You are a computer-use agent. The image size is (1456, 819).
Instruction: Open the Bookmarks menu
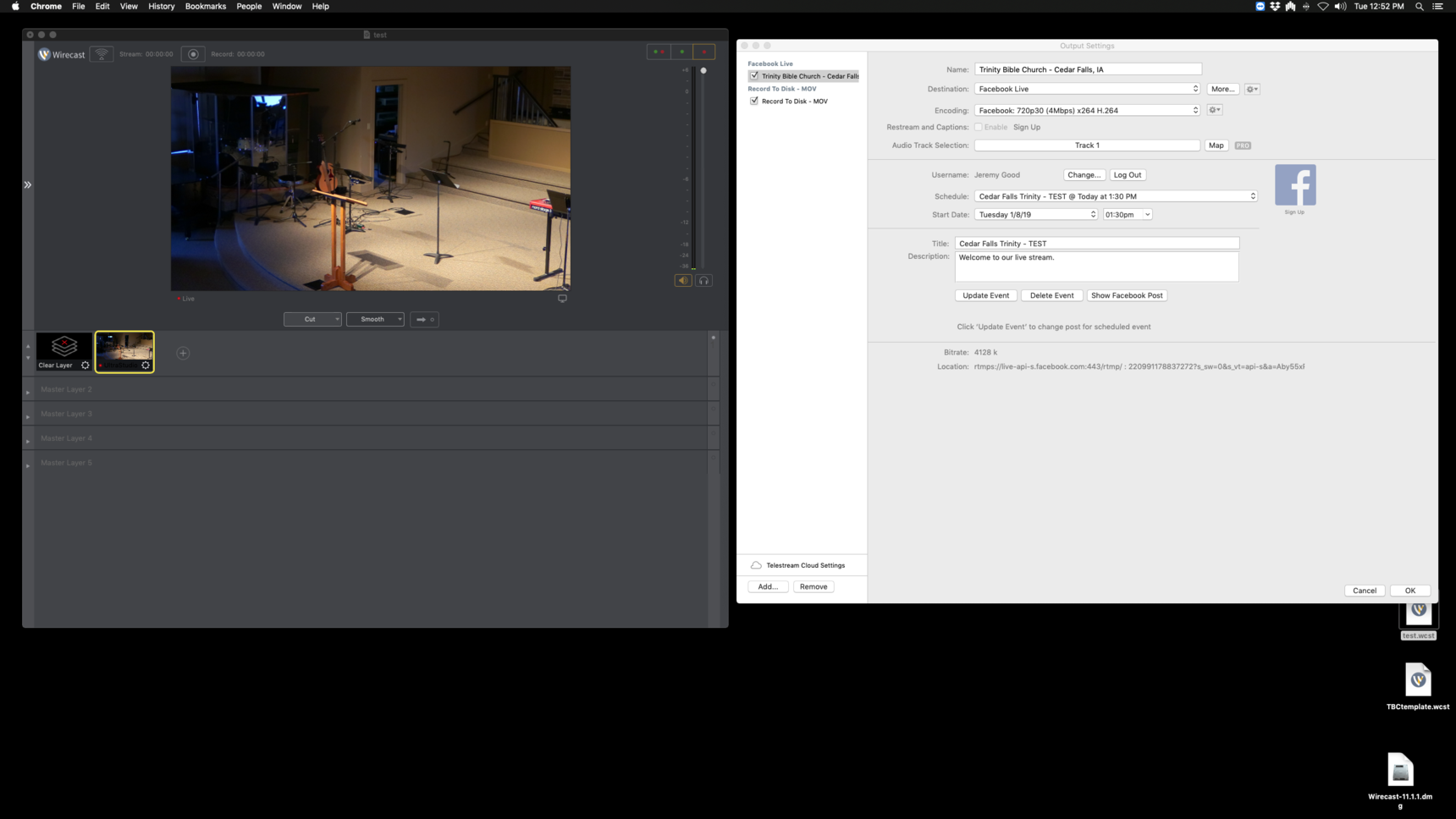206,6
